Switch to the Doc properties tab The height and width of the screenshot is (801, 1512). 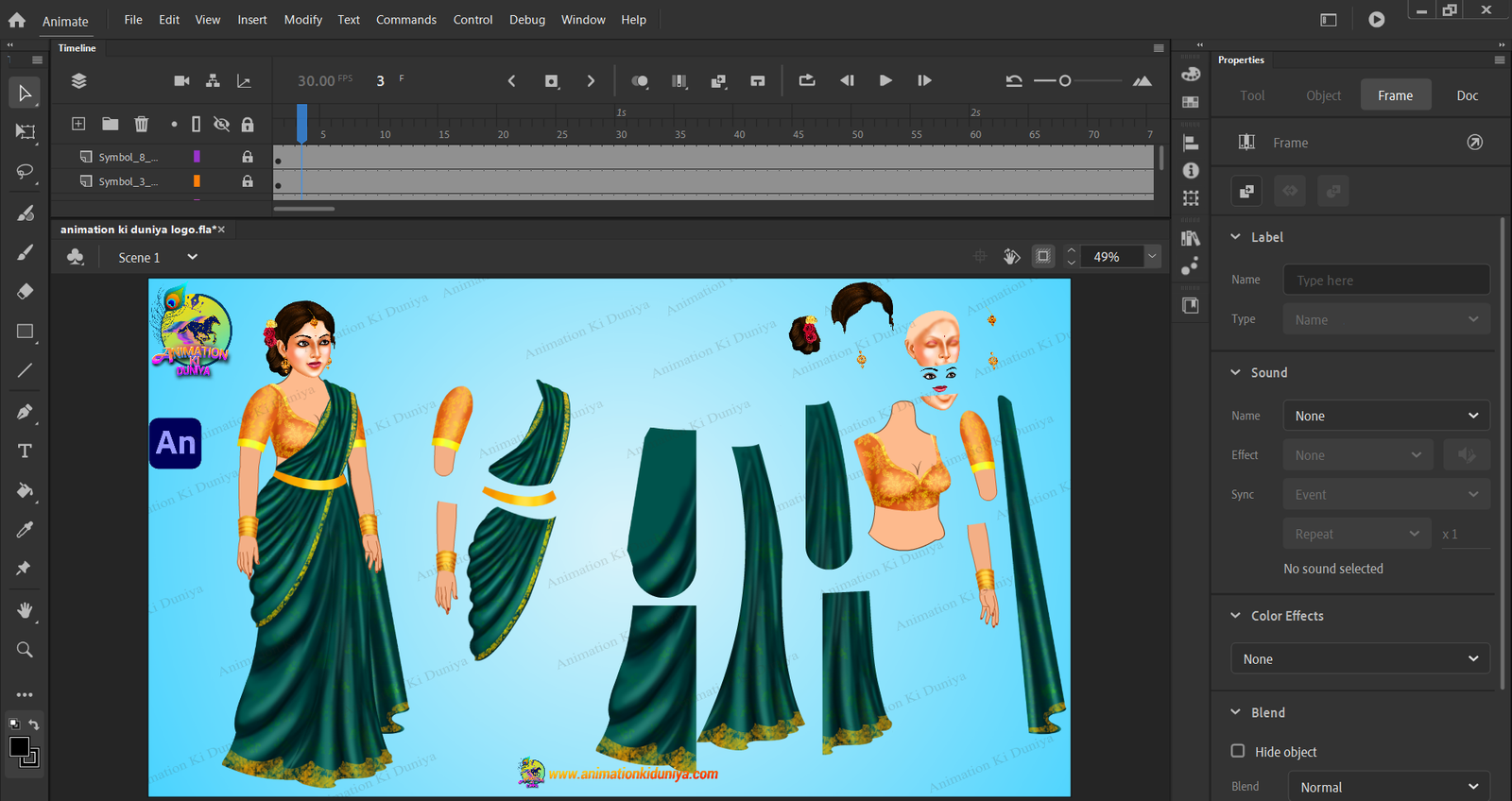click(1467, 95)
